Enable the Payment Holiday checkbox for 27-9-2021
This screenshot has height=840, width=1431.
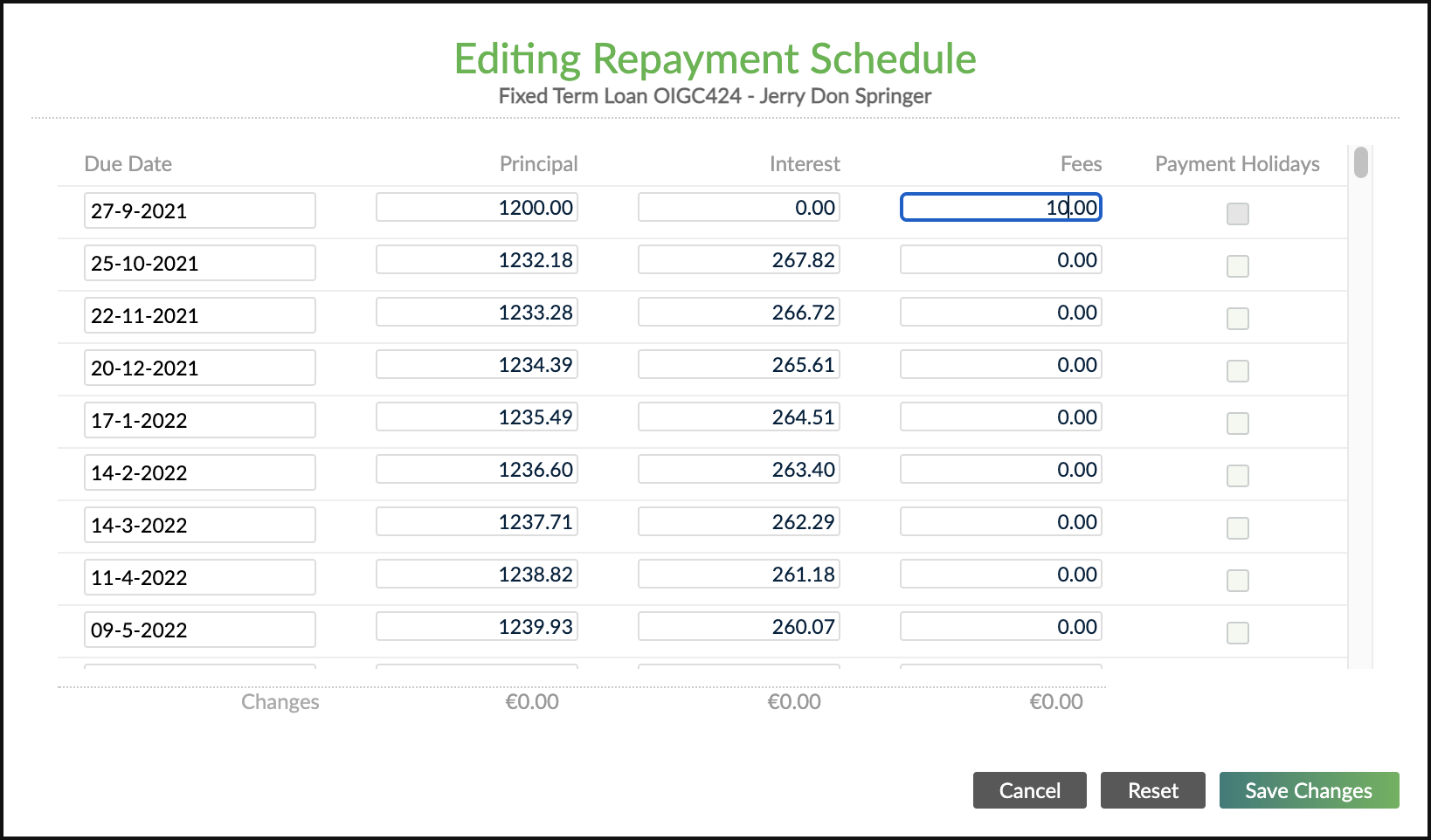tap(1237, 213)
